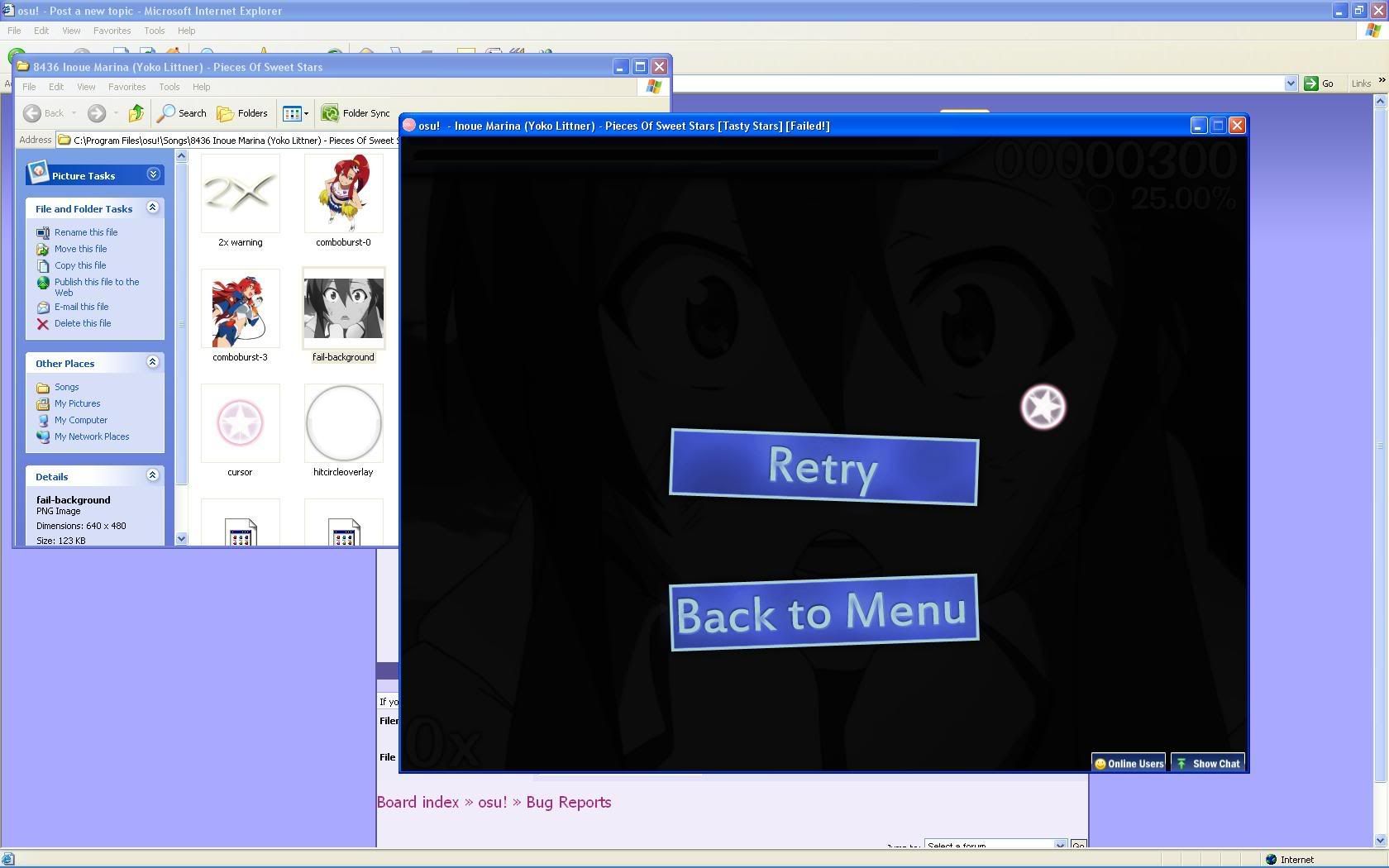
Task: Open the Back button history dropdown arrow
Action: pyautogui.click(x=74, y=113)
